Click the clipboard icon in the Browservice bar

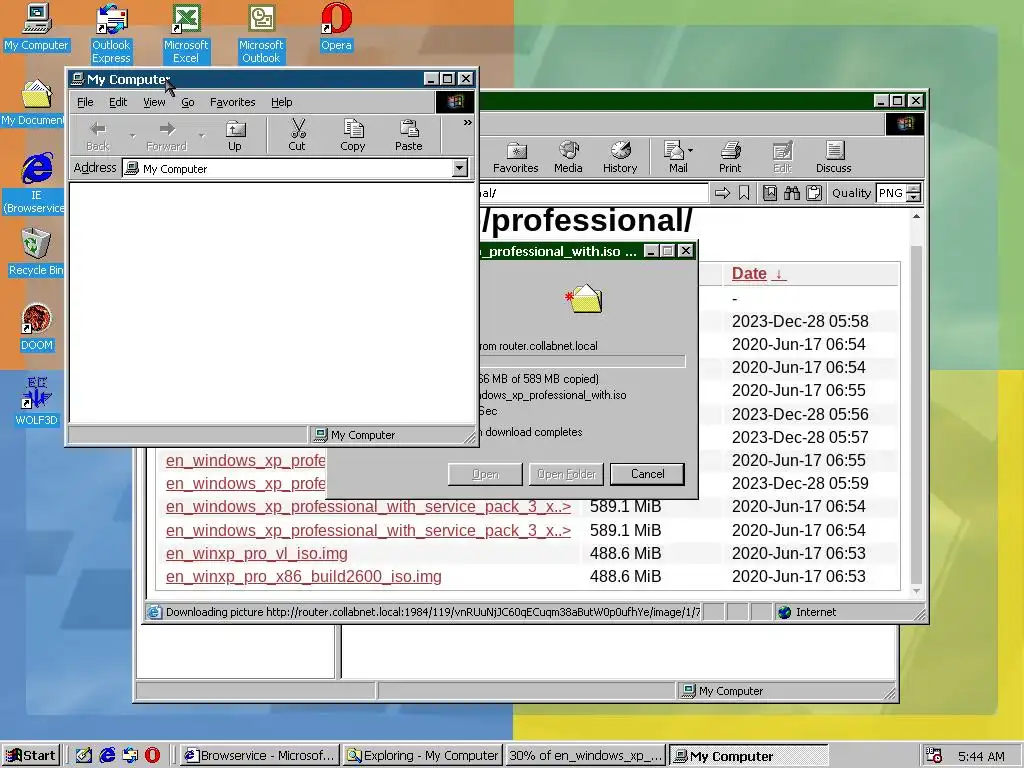point(814,193)
